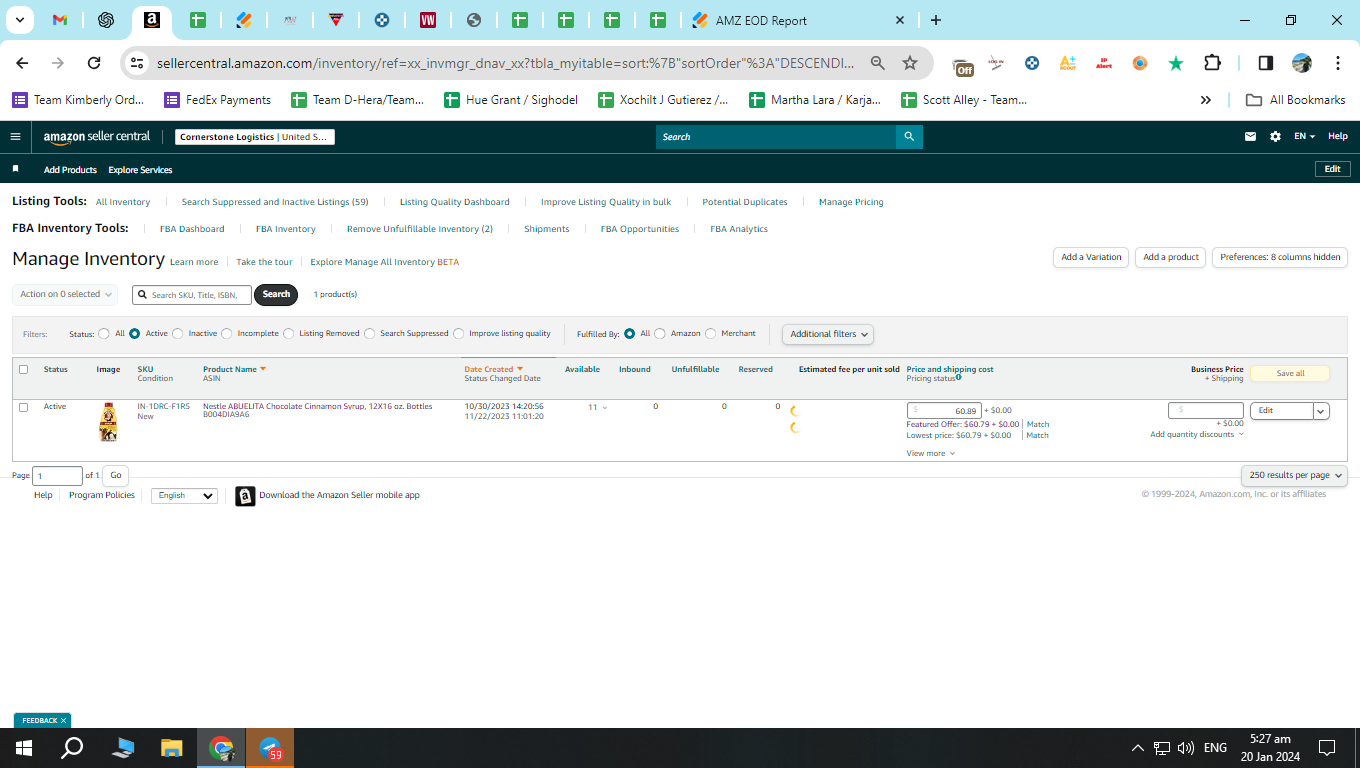Open the Action on 0 selected dropdown
This screenshot has height=768, width=1360.
[65, 294]
